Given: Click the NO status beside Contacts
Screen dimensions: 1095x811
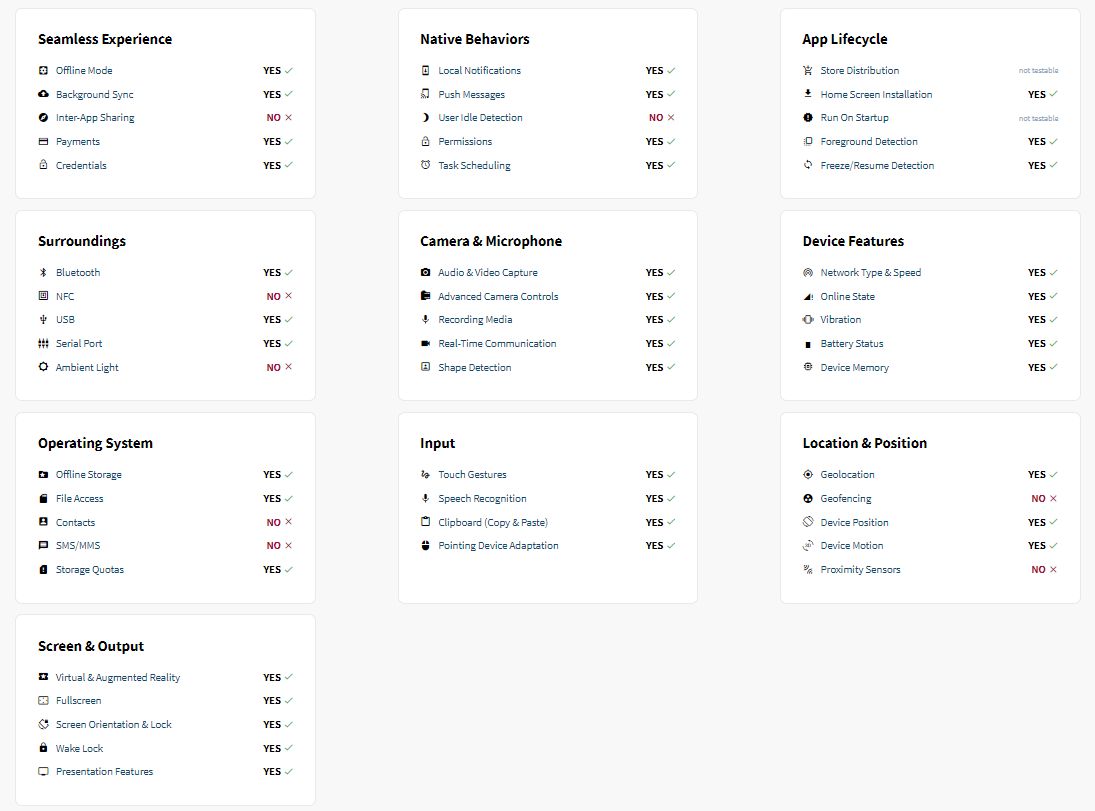Looking at the screenshot, I should (273, 523).
